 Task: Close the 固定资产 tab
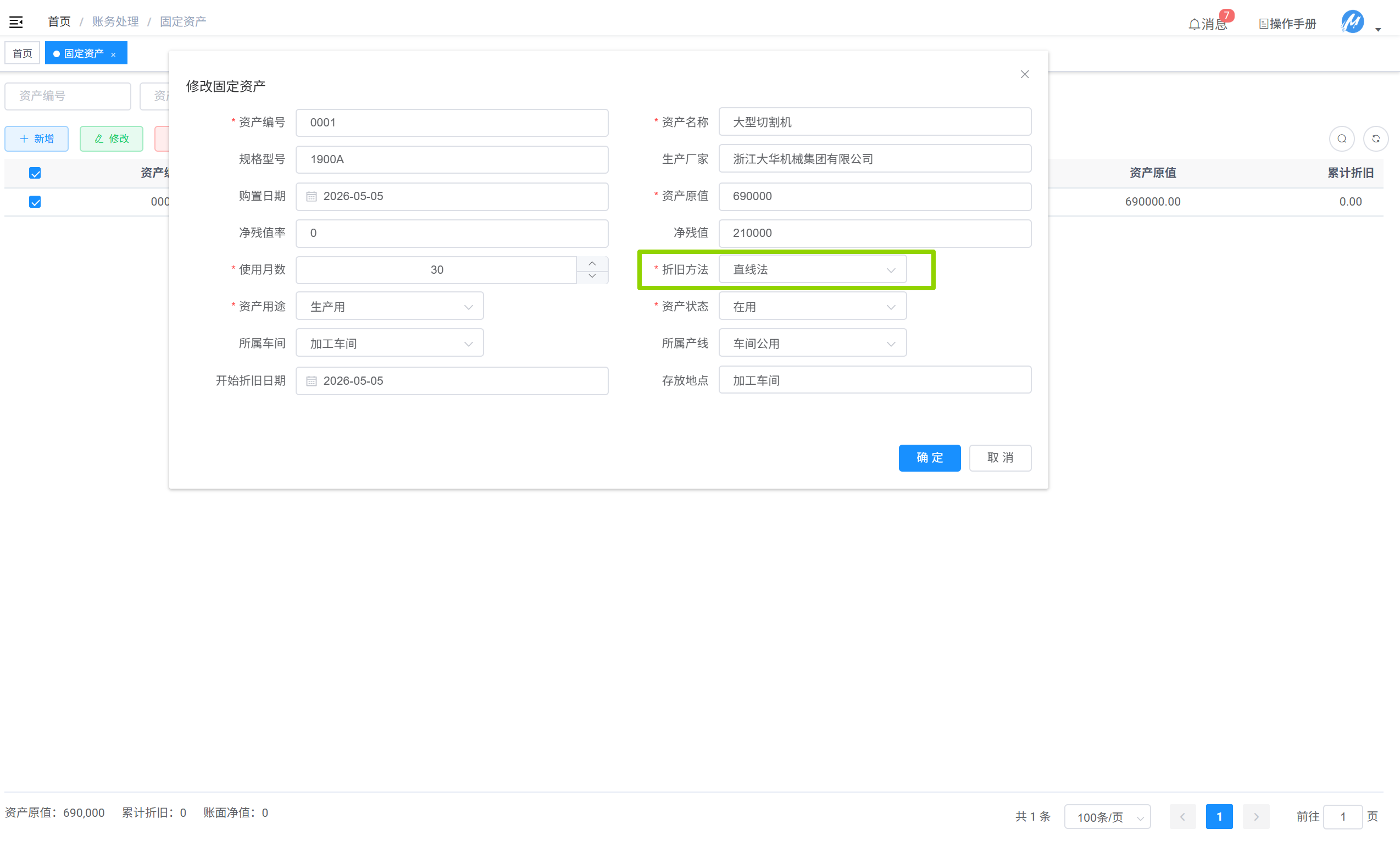click(113, 54)
